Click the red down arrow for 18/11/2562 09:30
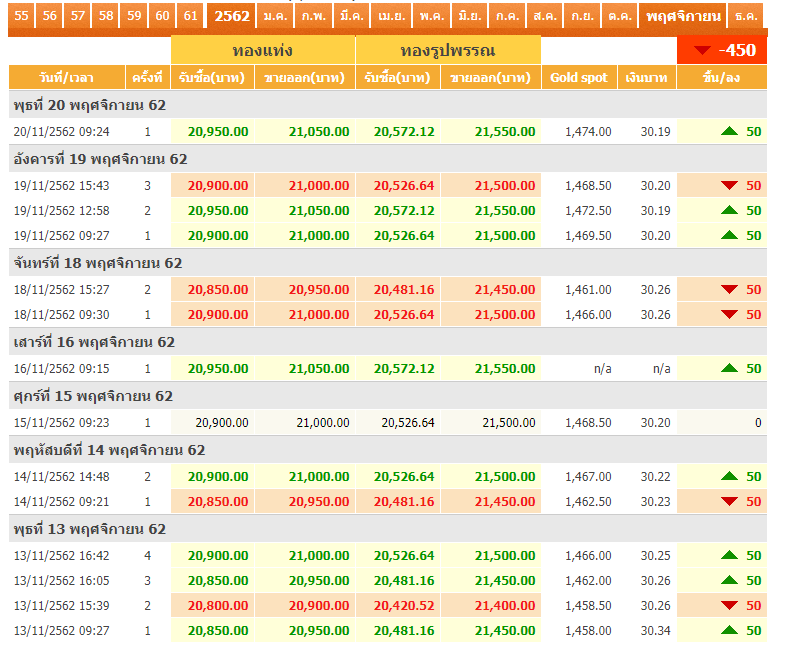Viewport: 788px width, 649px height. pos(729,315)
